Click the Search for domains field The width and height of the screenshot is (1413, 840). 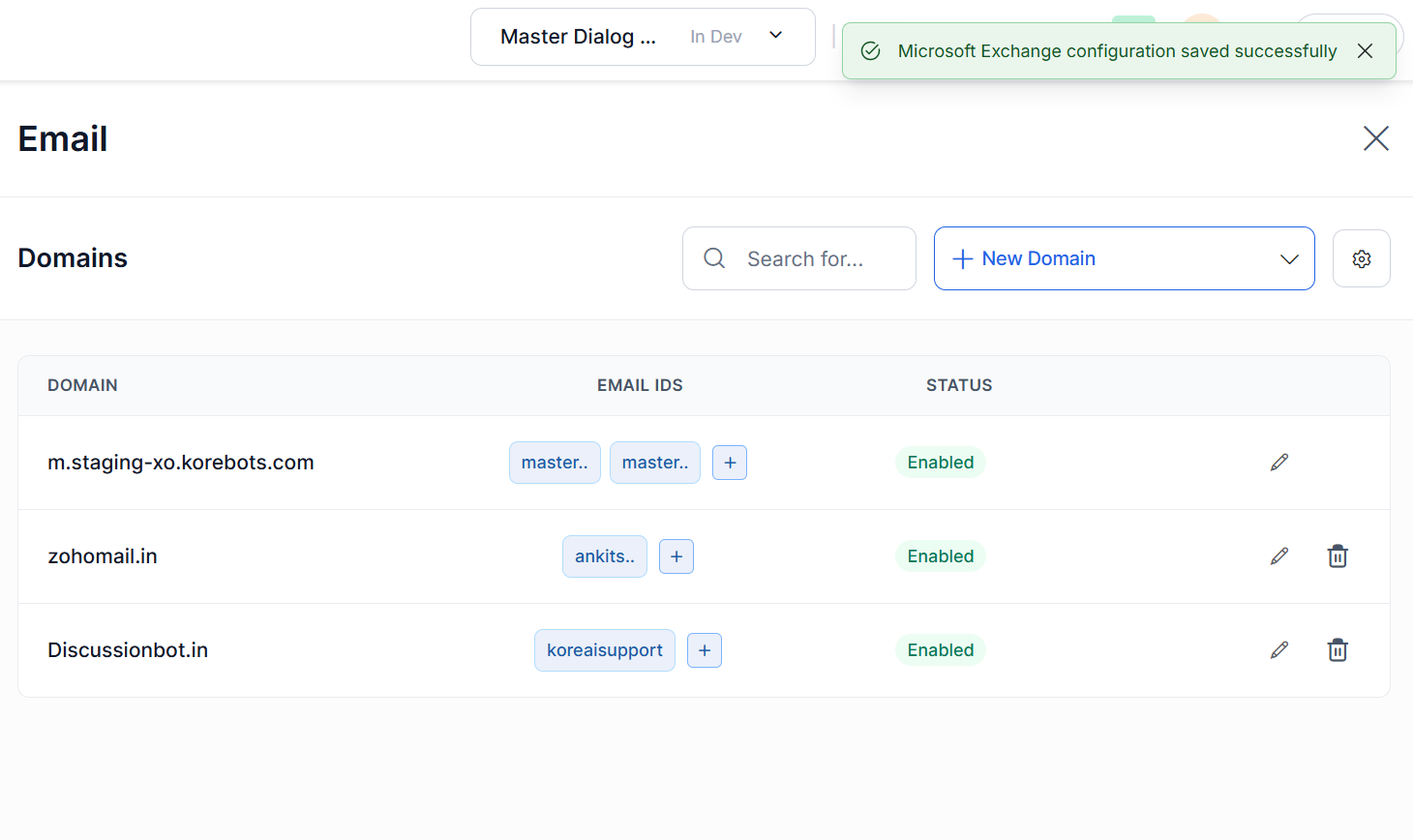[804, 258]
